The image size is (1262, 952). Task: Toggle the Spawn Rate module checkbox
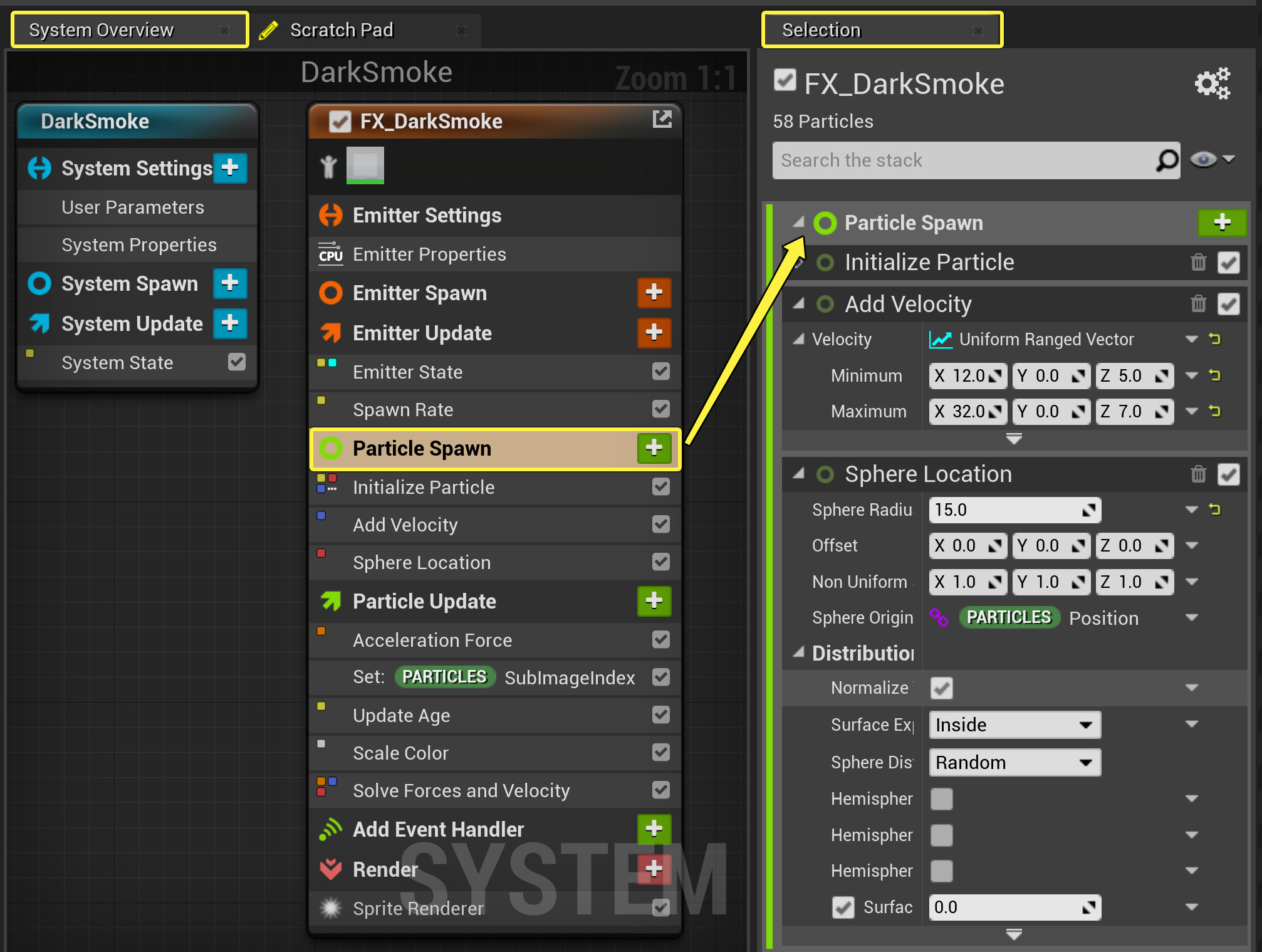pyautogui.click(x=660, y=409)
